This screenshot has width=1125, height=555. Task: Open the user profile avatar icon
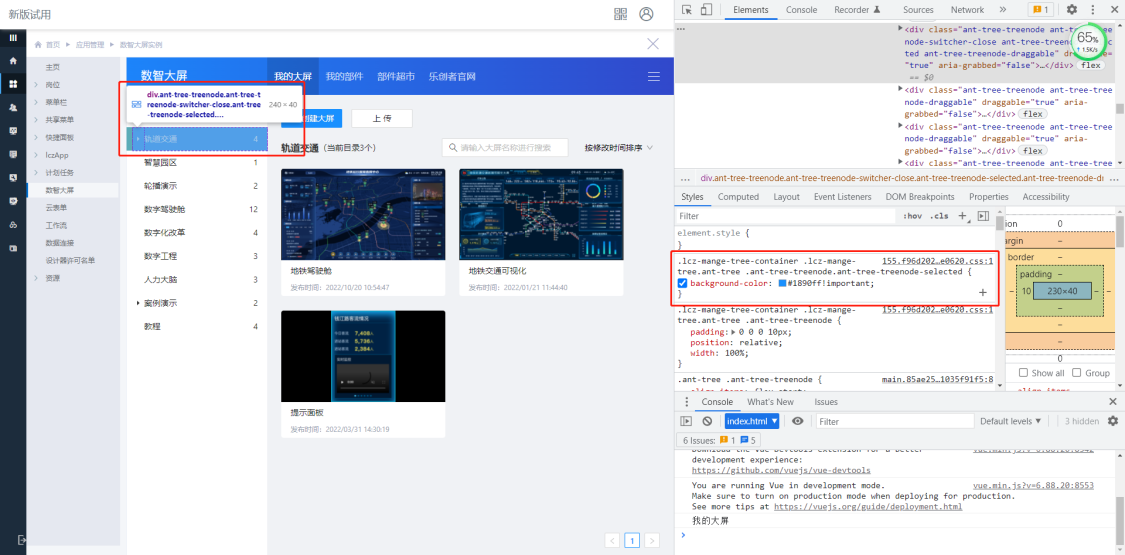[x=646, y=14]
